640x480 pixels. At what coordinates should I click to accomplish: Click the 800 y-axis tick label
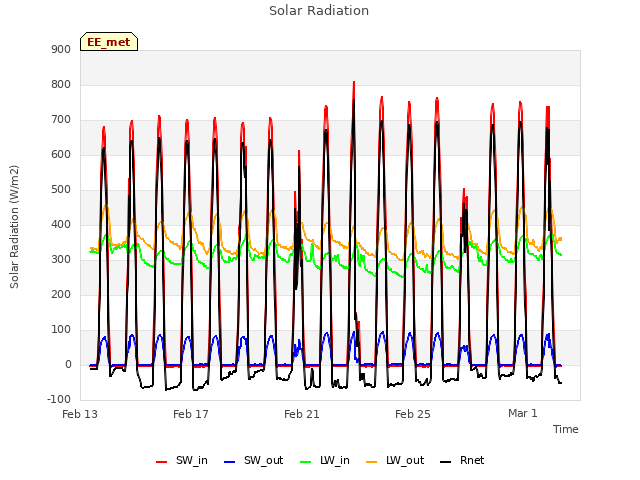coord(61,84)
